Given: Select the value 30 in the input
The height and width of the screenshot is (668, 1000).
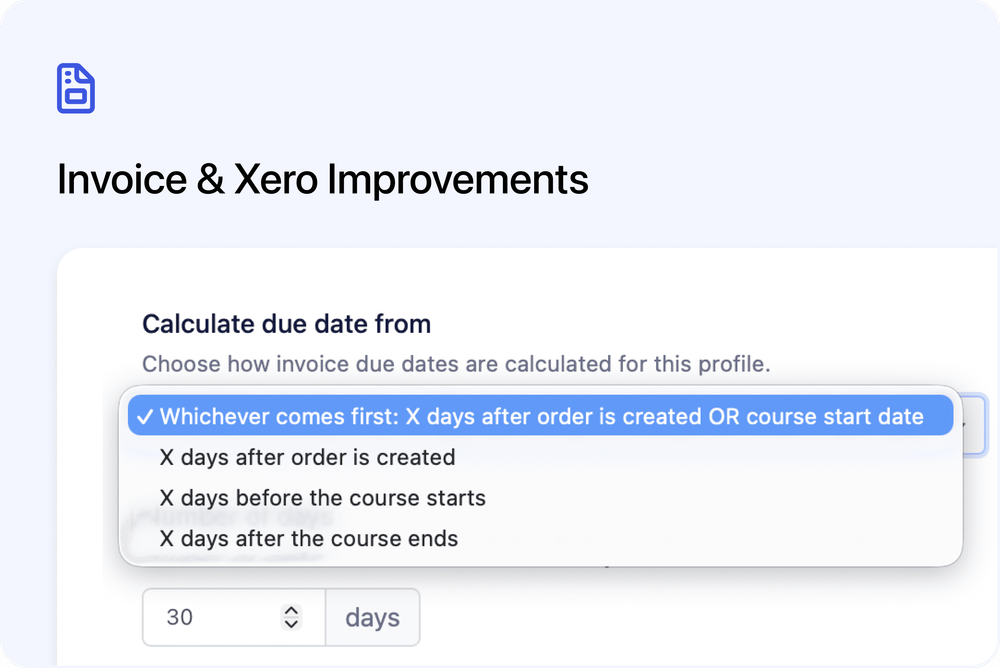Looking at the screenshot, I should 182,617.
